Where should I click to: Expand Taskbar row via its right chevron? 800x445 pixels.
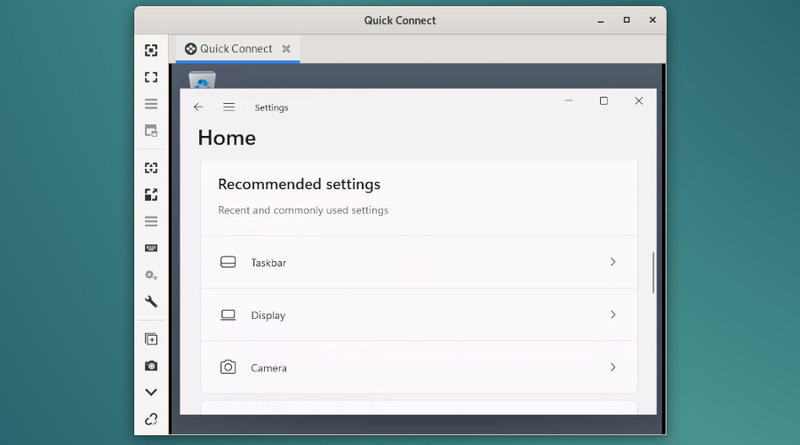(x=613, y=262)
